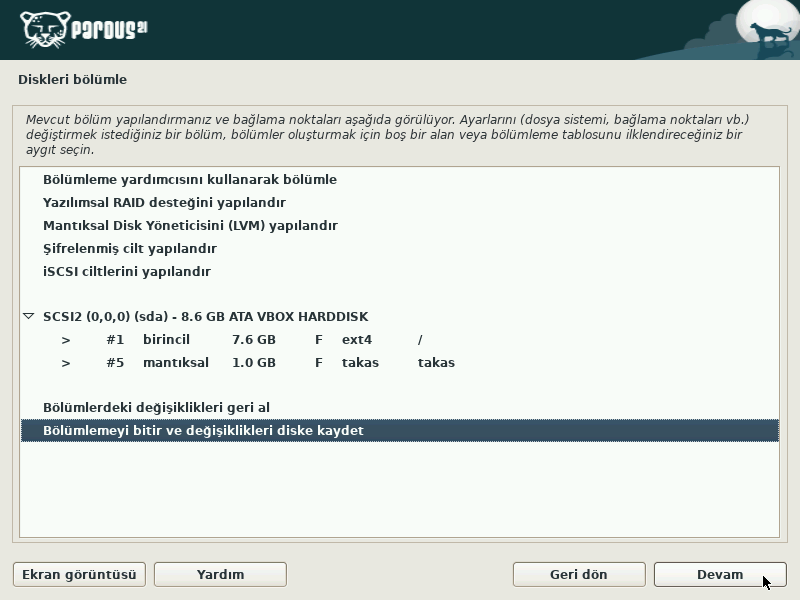
Task: Click the '>' marker on the #1 row
Action: tap(66, 340)
